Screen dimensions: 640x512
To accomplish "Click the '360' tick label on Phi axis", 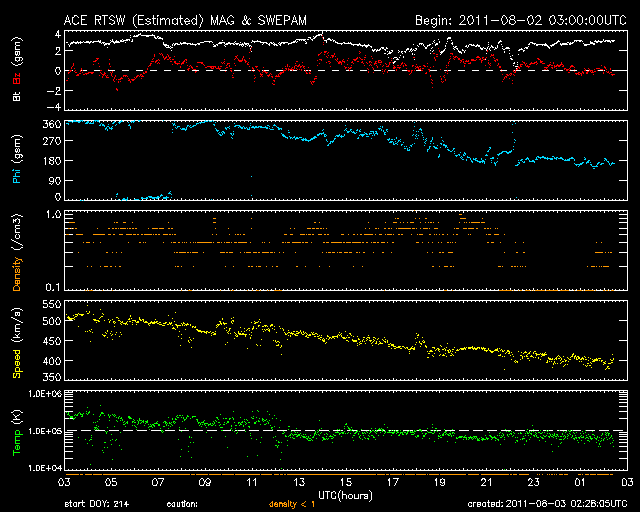I will [x=52, y=124].
